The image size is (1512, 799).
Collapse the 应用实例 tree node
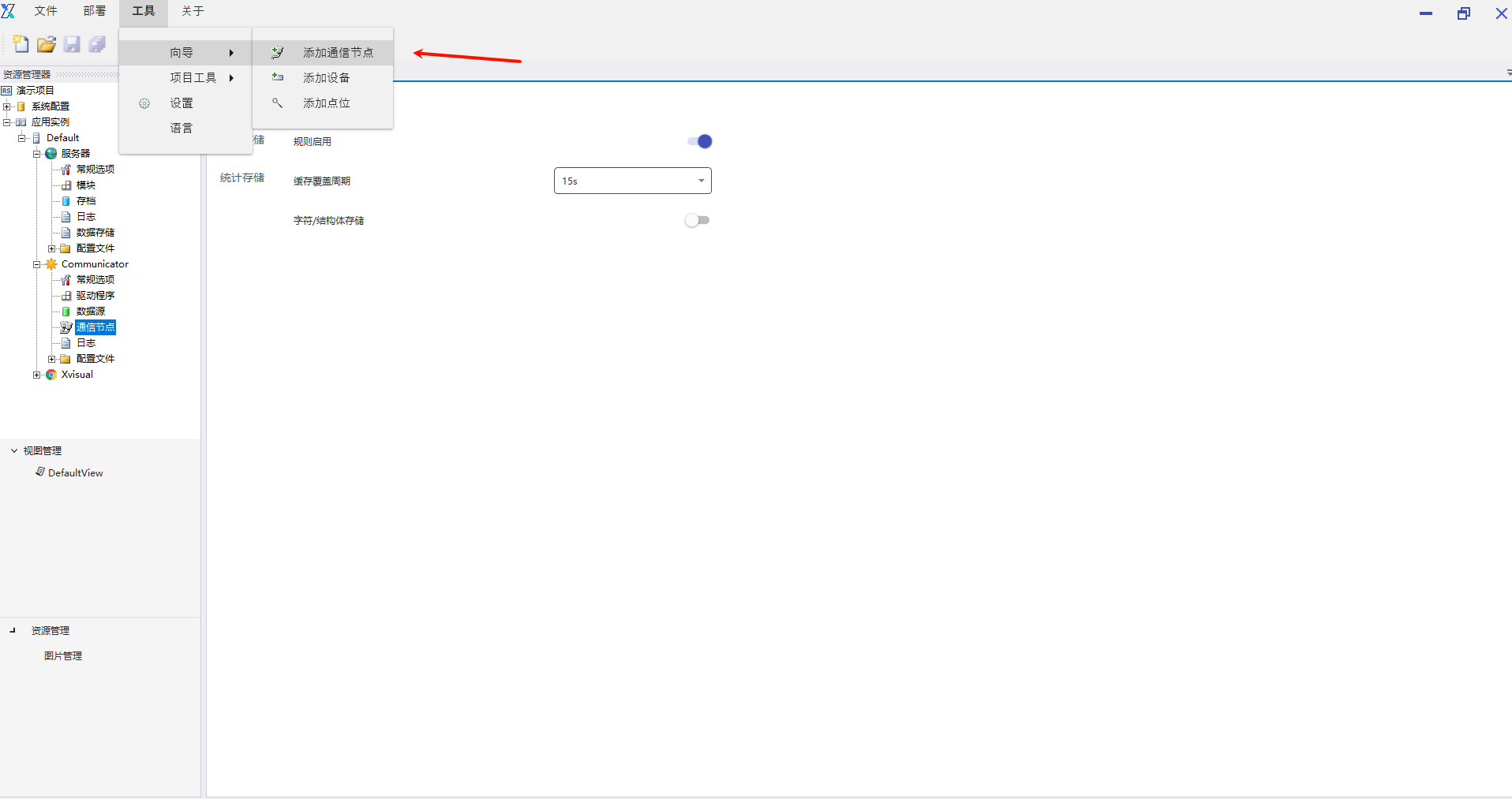(x=6, y=122)
